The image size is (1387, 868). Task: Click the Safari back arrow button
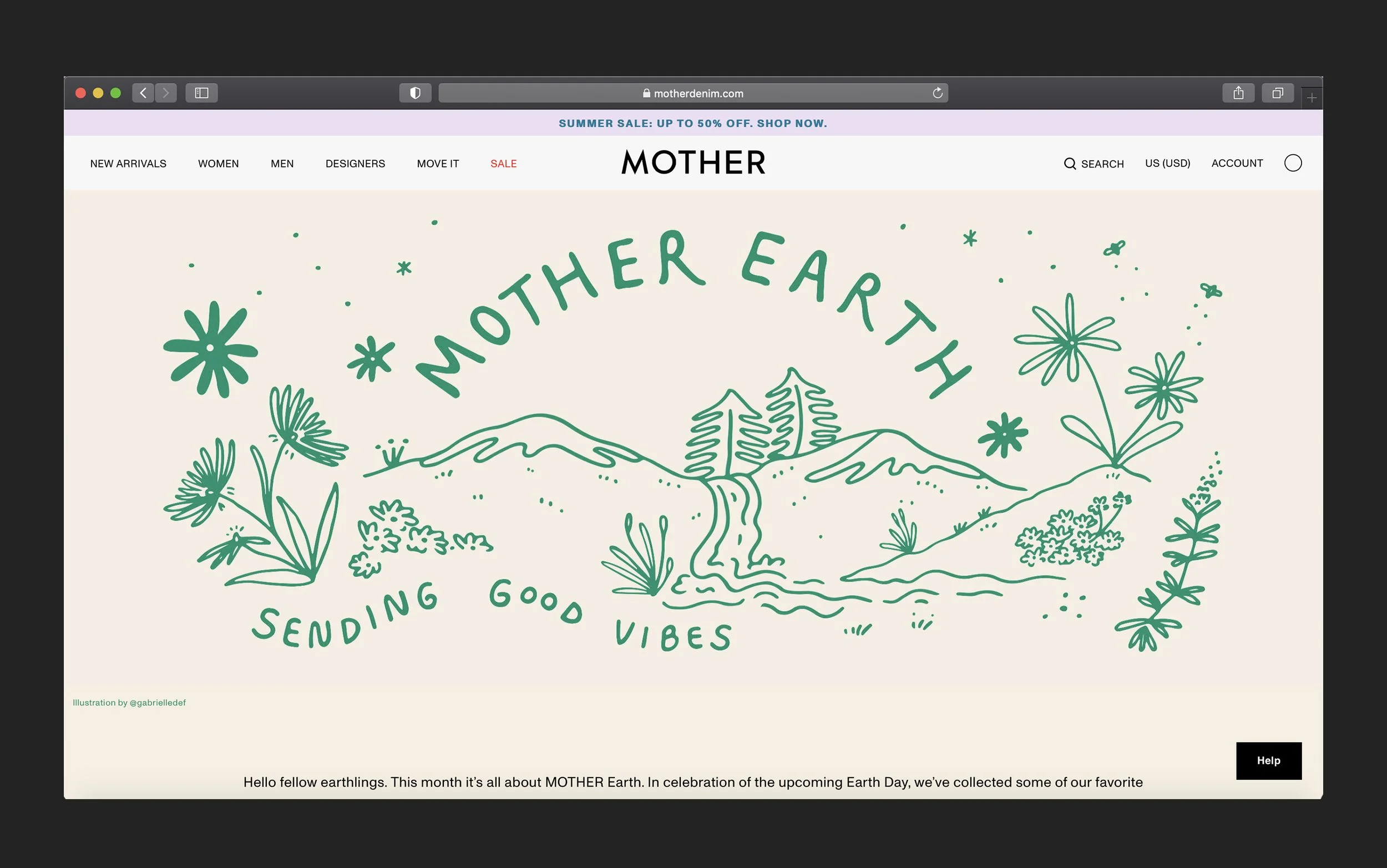click(143, 93)
